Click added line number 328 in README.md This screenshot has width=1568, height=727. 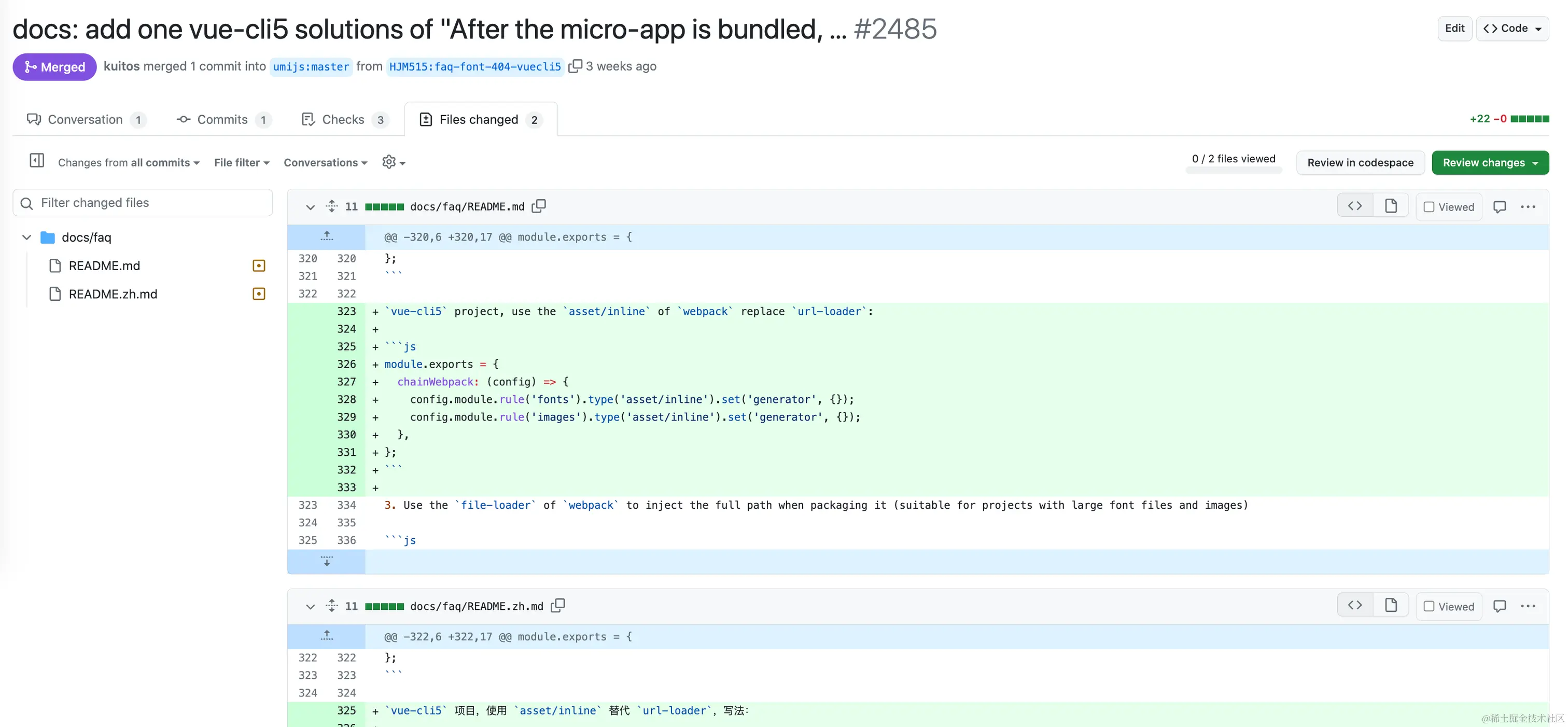346,399
